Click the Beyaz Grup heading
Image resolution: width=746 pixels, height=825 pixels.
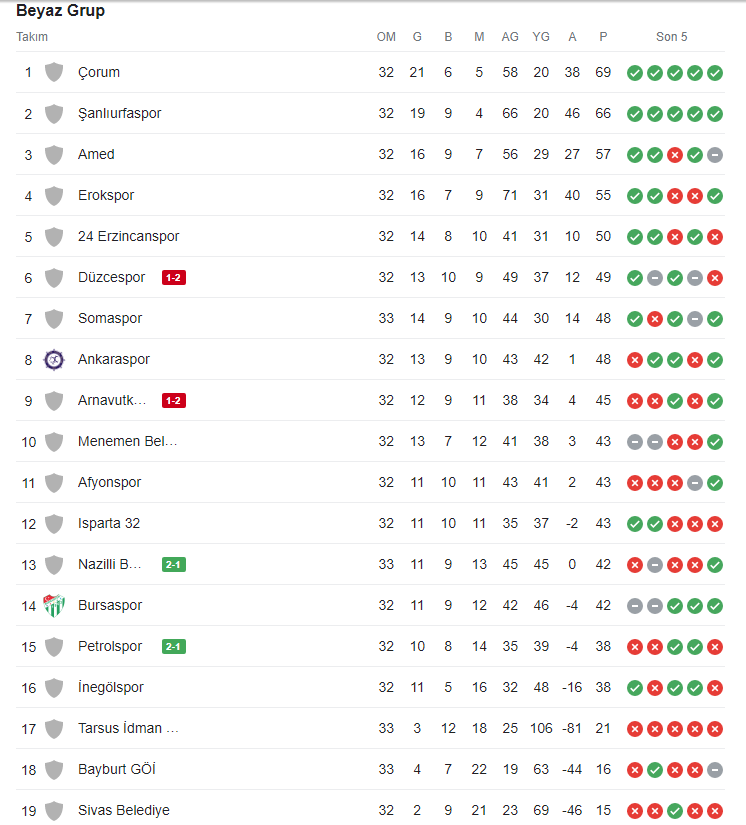coord(61,12)
